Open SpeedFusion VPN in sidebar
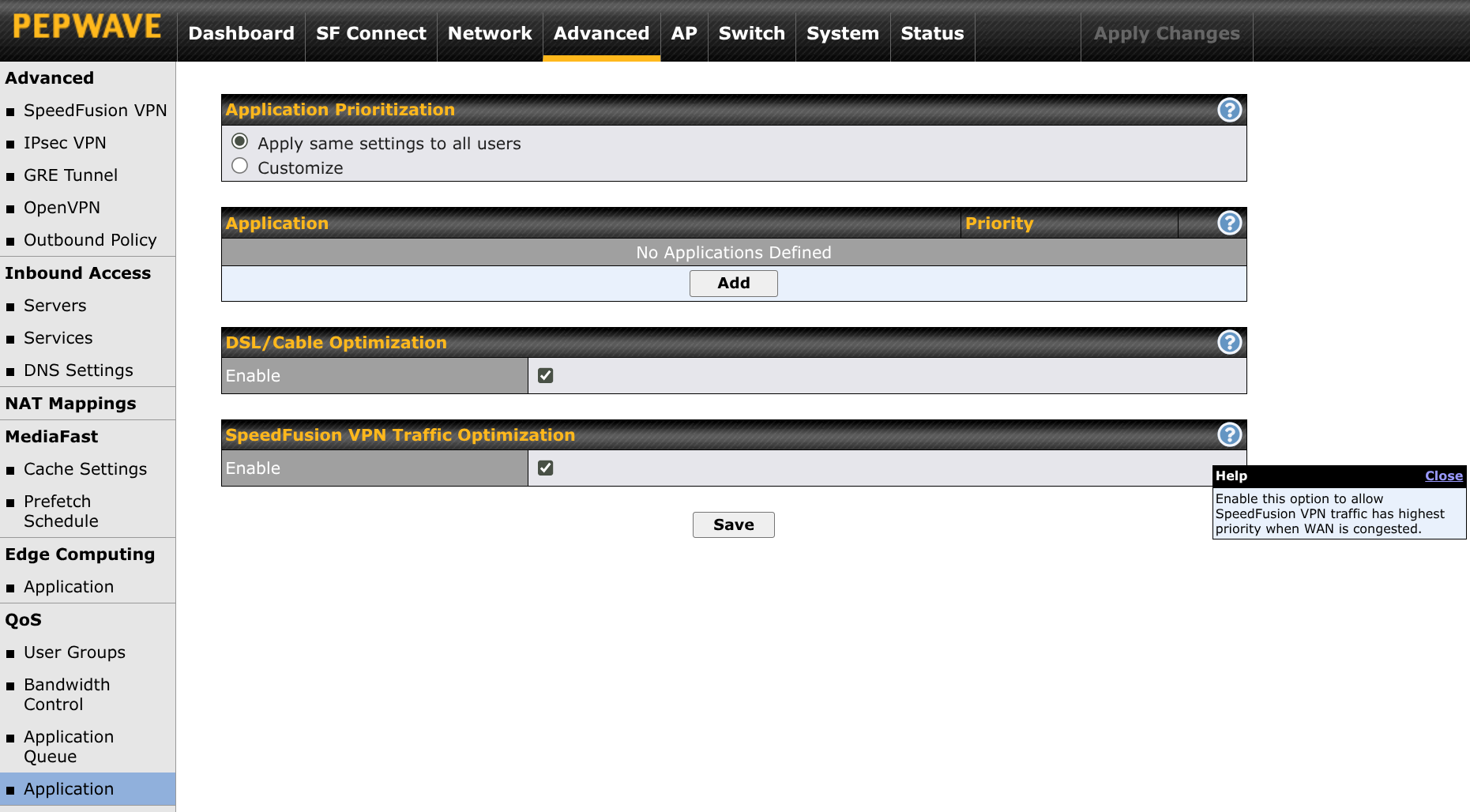 click(x=95, y=111)
